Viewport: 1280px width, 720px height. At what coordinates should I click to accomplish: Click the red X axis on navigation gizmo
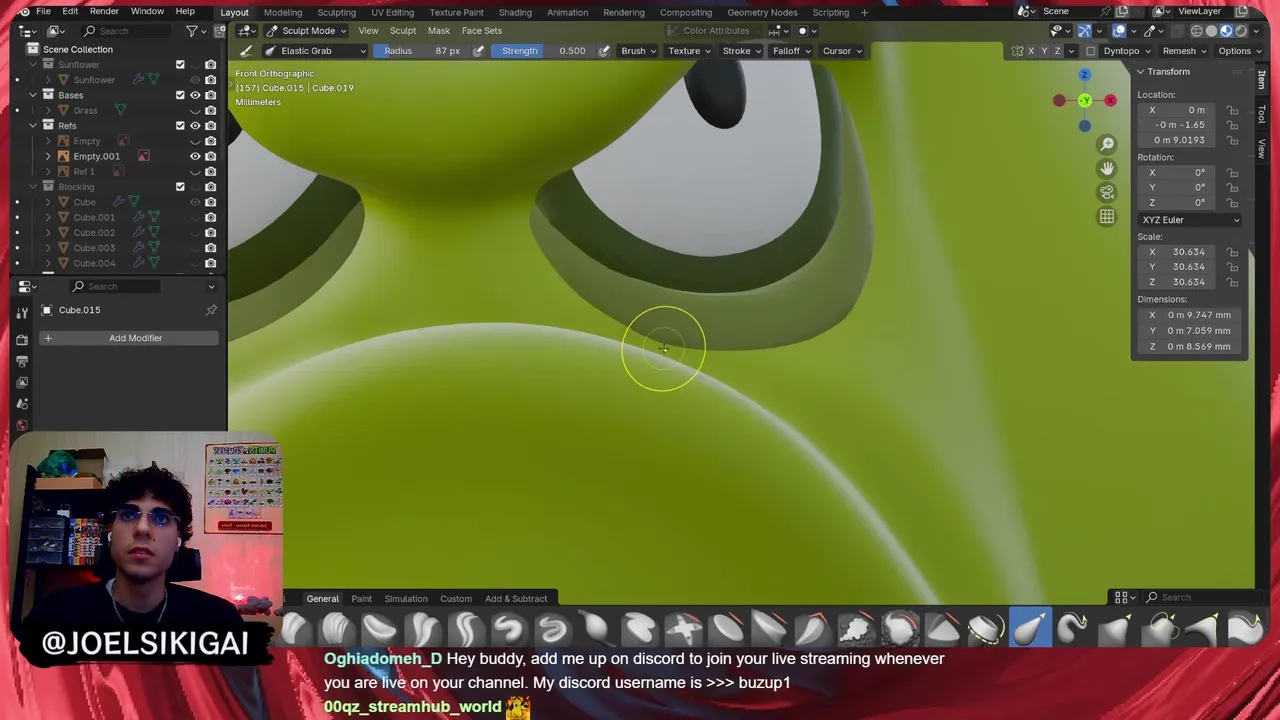1110,100
